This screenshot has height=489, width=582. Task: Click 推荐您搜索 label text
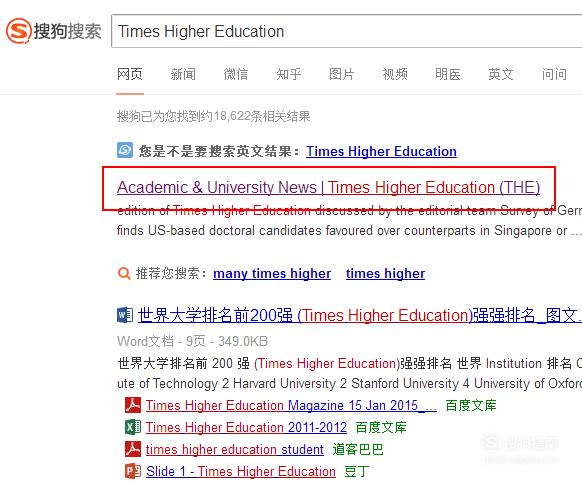tap(171, 274)
